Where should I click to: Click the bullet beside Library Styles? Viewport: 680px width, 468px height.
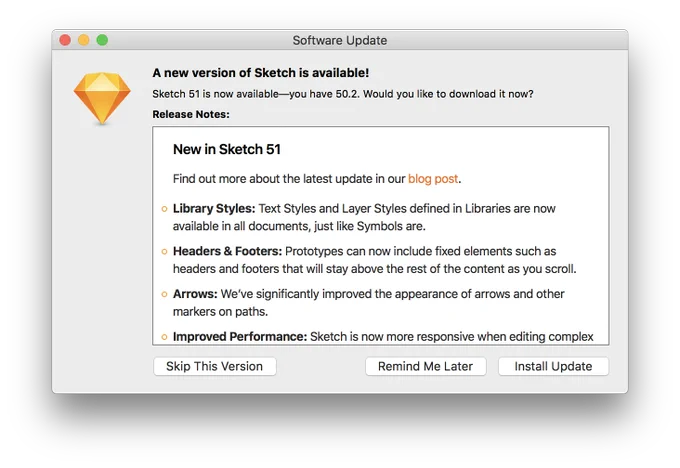pyautogui.click(x=164, y=209)
